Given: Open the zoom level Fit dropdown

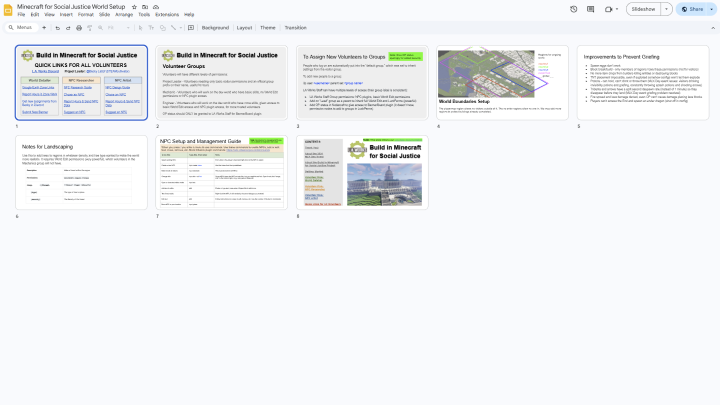Looking at the screenshot, I should (x=119, y=28).
